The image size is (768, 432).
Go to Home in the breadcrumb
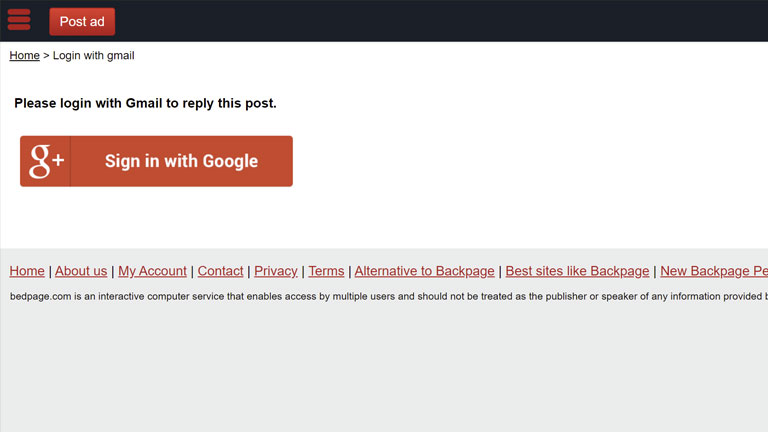(24, 56)
